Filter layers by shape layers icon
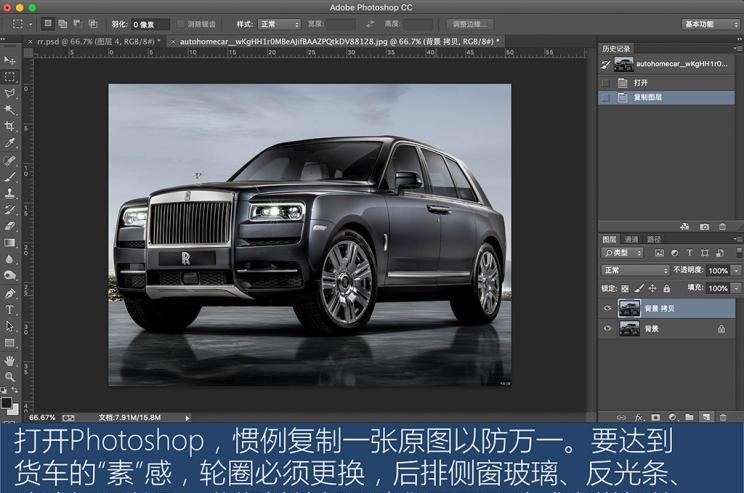744x493 pixels. [x=705, y=253]
